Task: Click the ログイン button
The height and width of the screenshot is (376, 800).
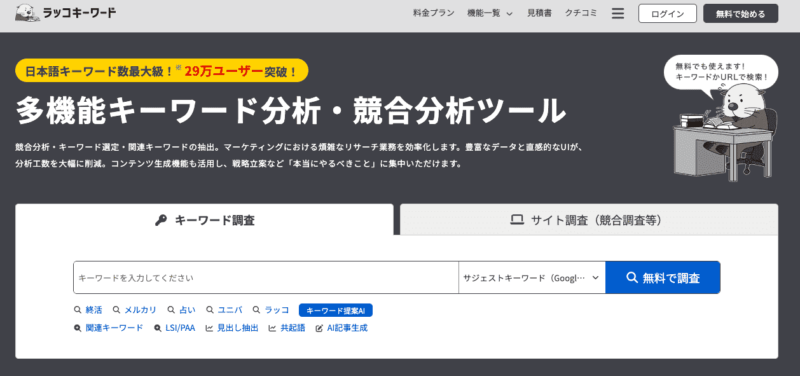Action: coord(667,14)
